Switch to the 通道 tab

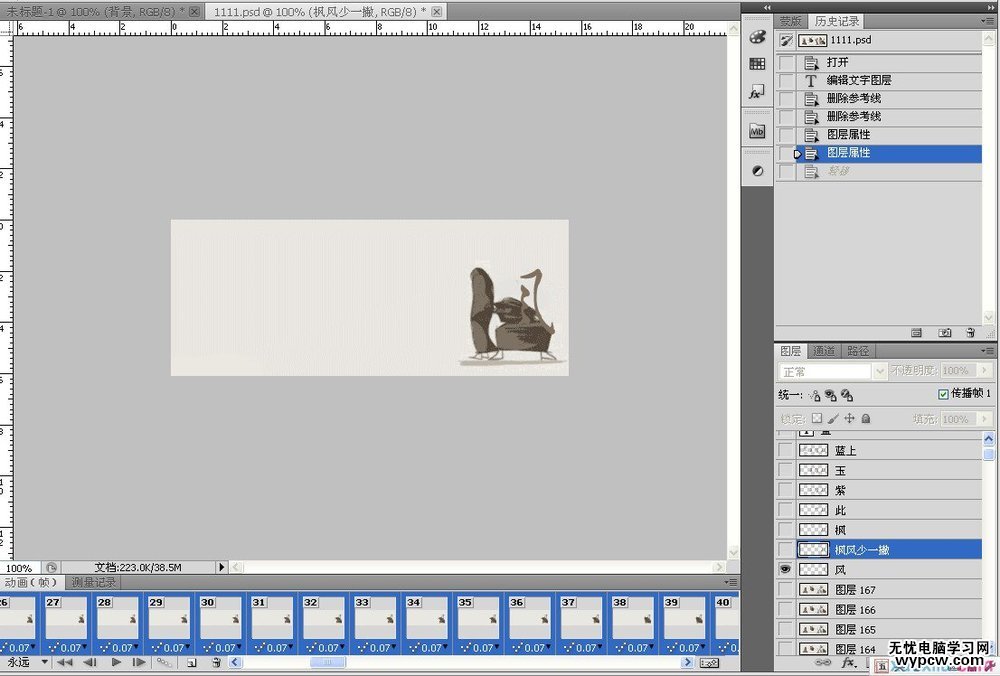[824, 351]
